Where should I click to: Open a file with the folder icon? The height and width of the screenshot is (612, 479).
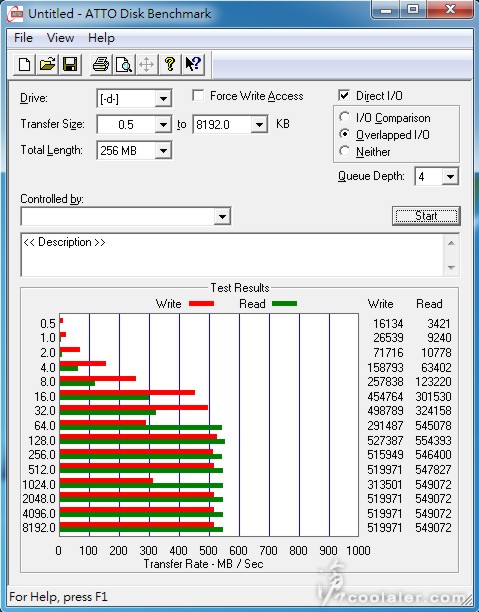click(47, 64)
